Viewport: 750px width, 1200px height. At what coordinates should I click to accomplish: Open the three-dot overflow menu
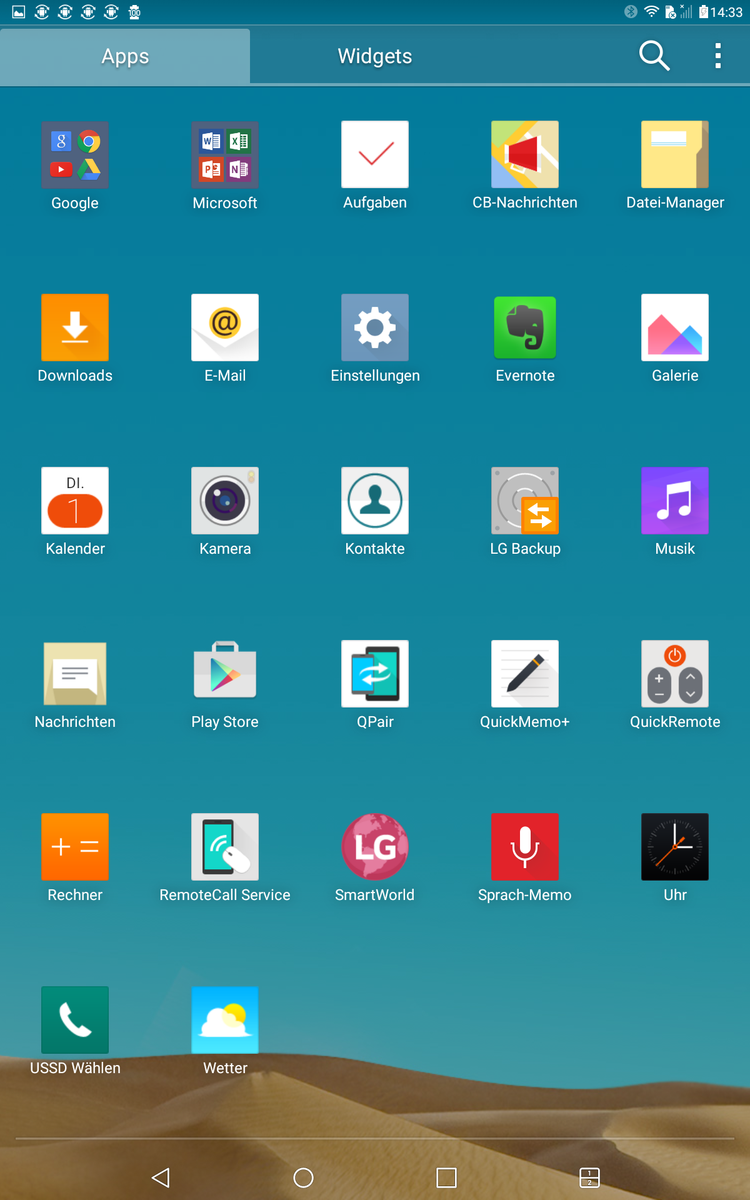[718, 56]
